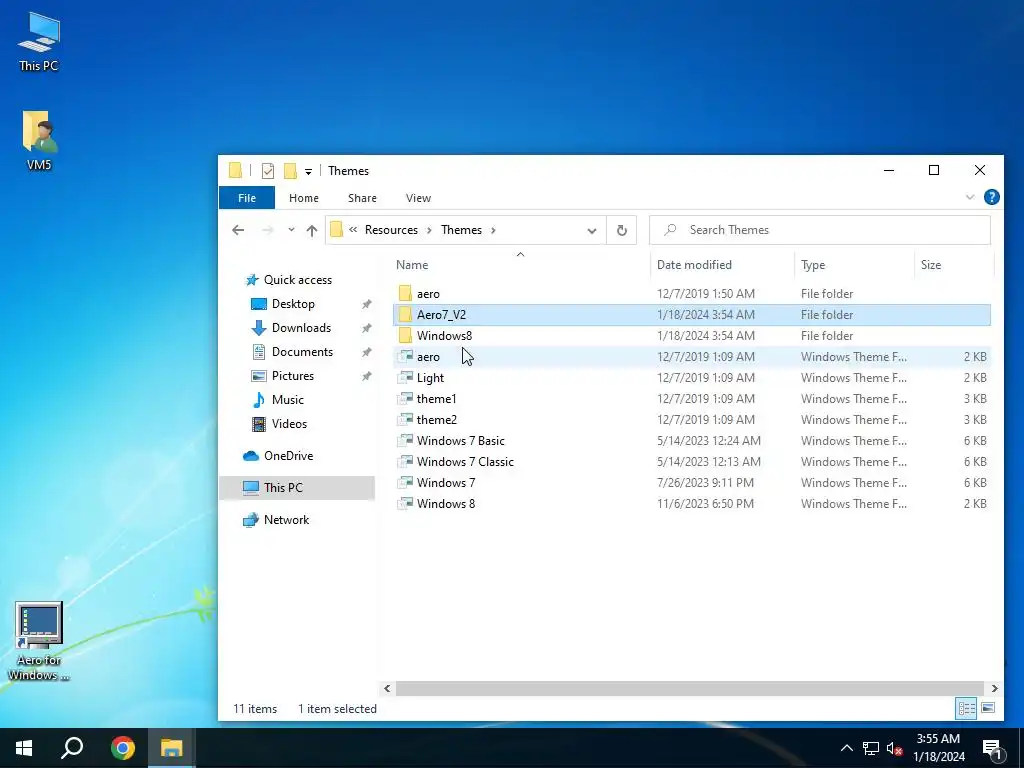
Task: Expand the chevron after Themes in the address bar
Action: point(493,230)
